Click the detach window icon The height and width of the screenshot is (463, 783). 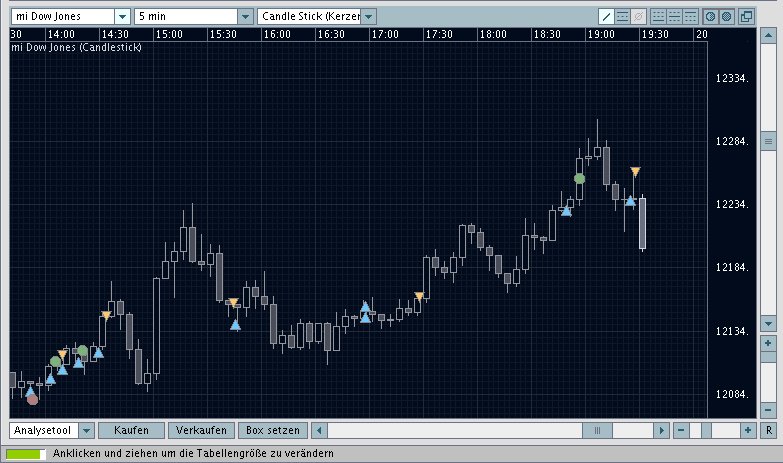click(x=747, y=16)
